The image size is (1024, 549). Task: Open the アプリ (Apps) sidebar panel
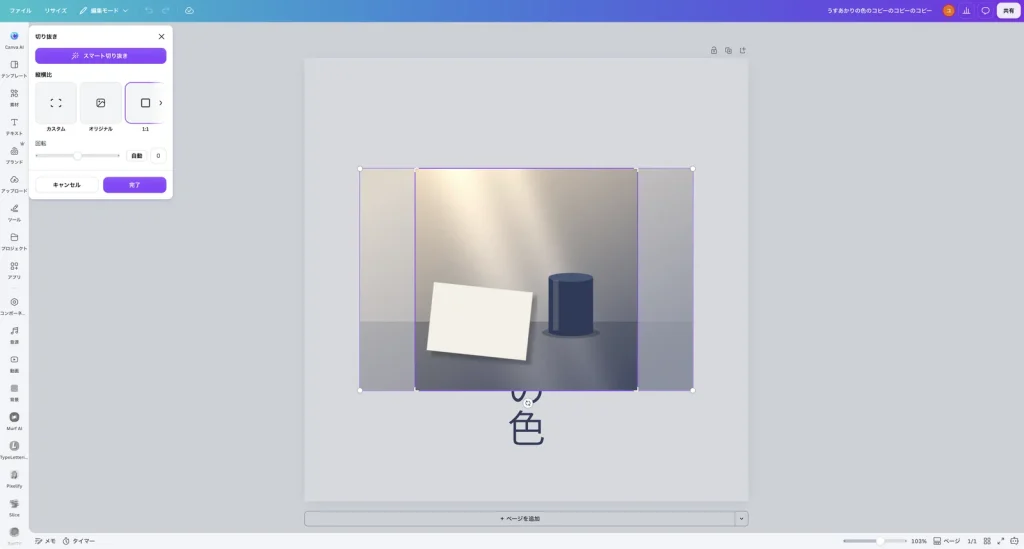[14, 270]
